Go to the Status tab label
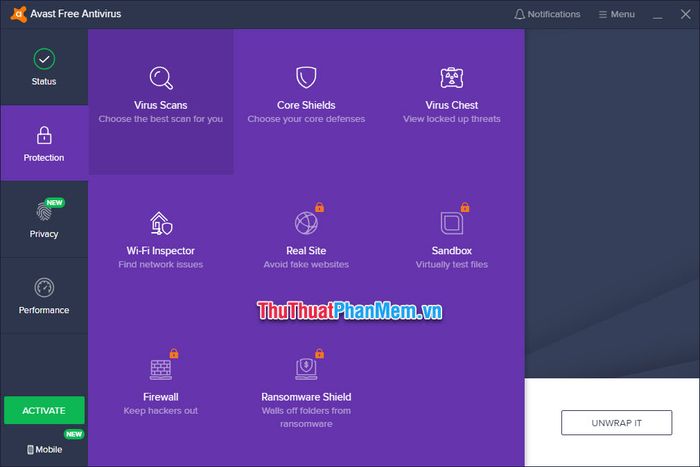This screenshot has height=467, width=700. click(x=44, y=81)
